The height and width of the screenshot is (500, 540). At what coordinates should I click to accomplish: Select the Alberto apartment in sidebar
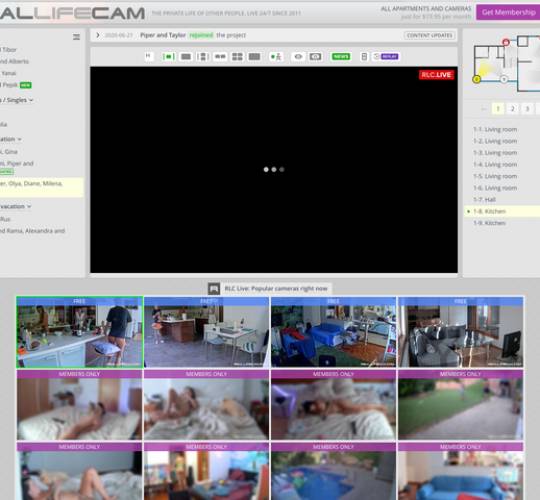(14, 61)
